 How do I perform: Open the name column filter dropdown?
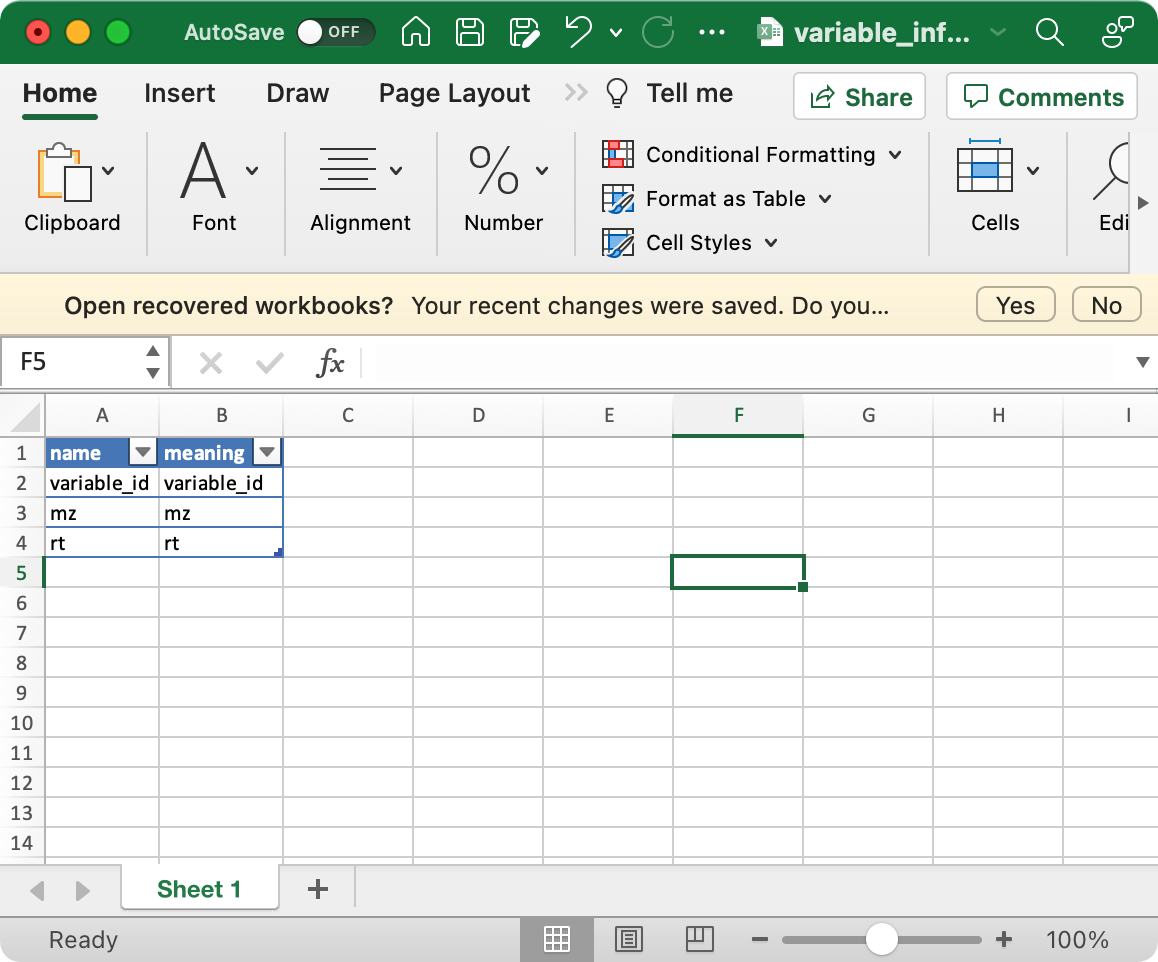click(142, 452)
